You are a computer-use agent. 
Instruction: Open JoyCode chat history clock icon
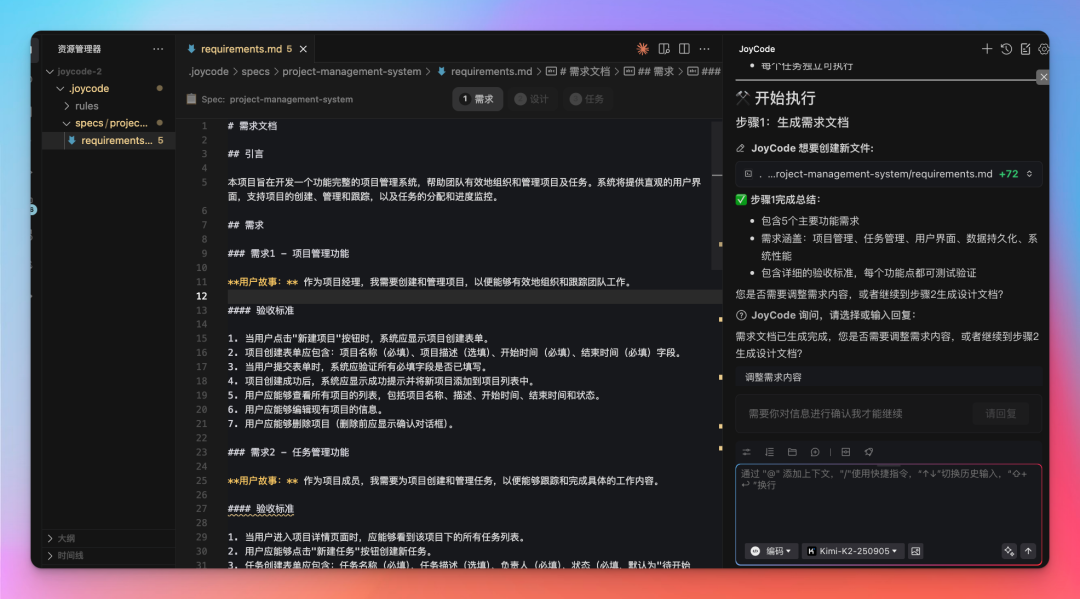point(1006,49)
